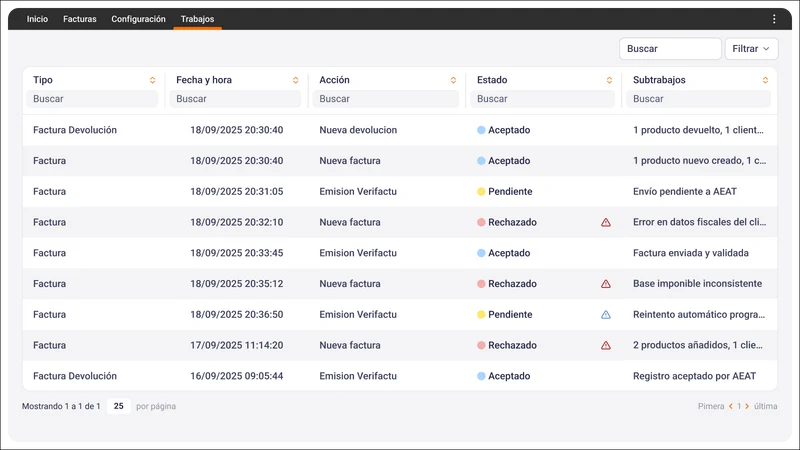
Task: Click blue warning icon on 20:36:50 Pendiente row
Action: click(606, 315)
